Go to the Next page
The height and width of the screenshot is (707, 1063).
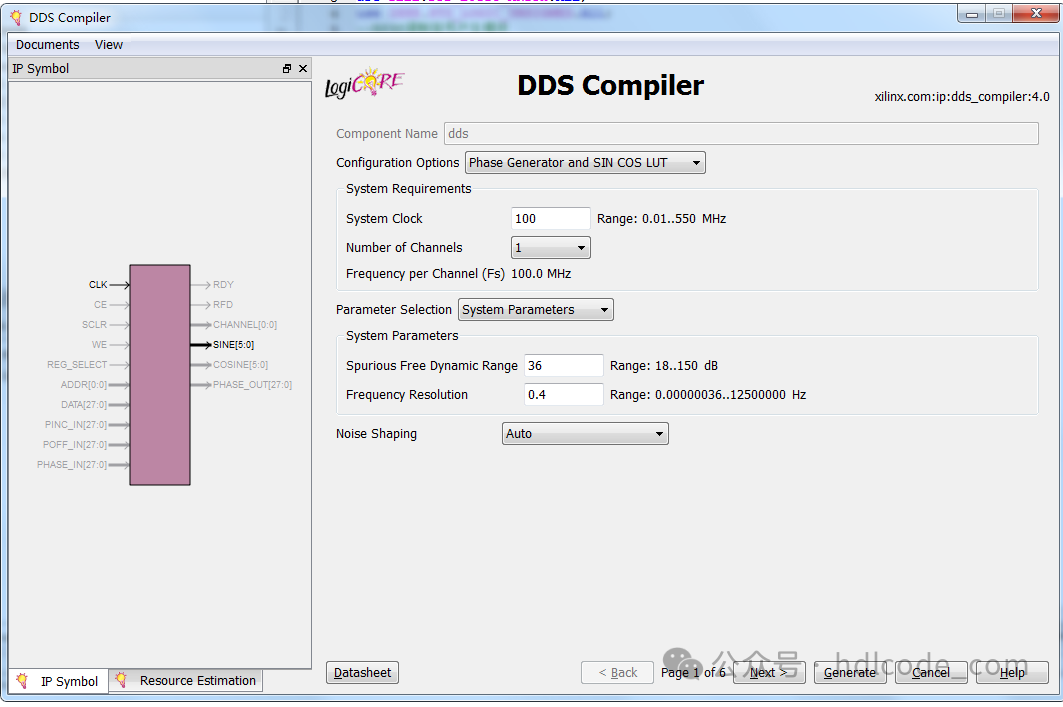tap(769, 672)
